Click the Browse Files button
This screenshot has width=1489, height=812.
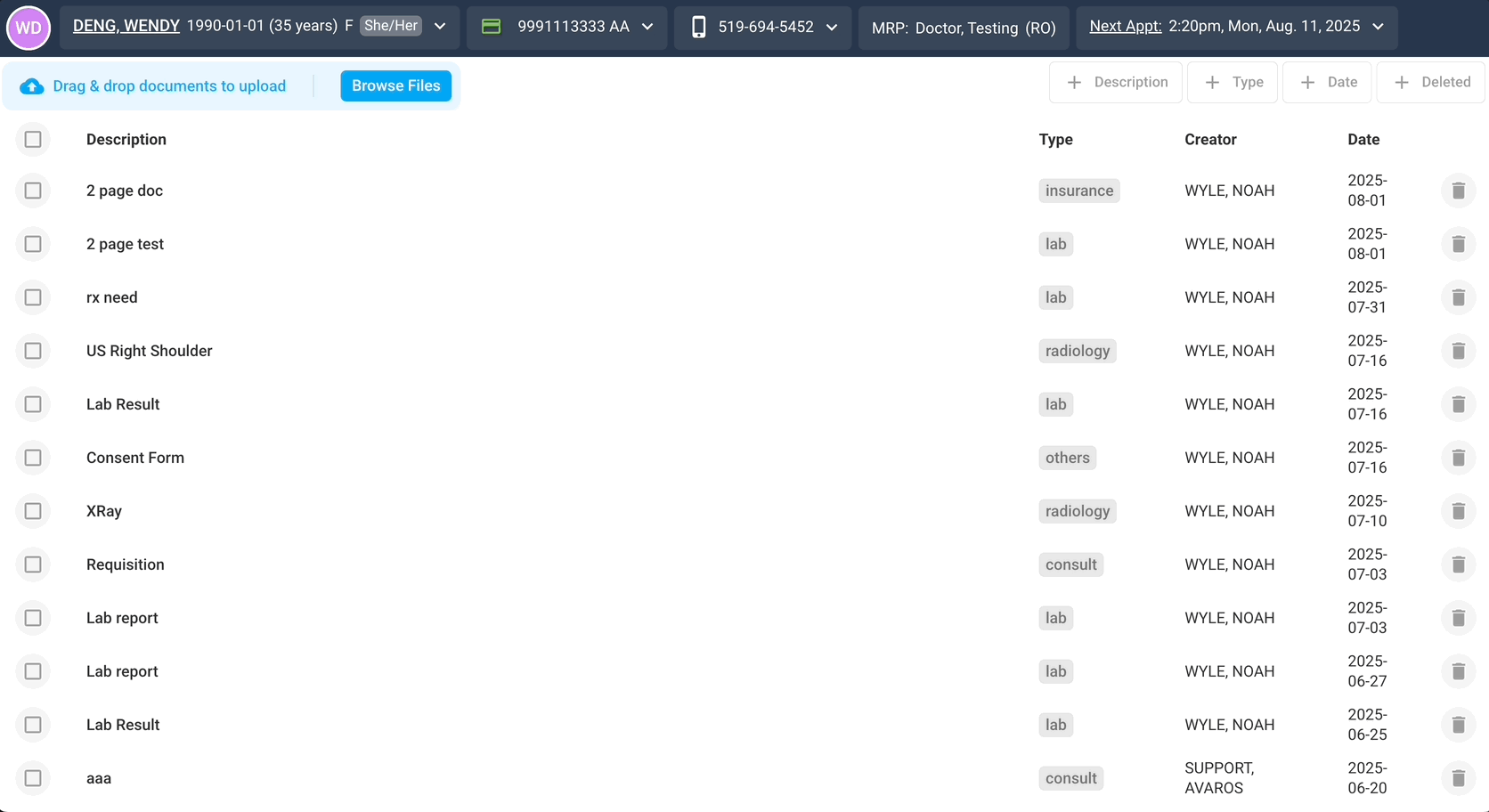[395, 86]
